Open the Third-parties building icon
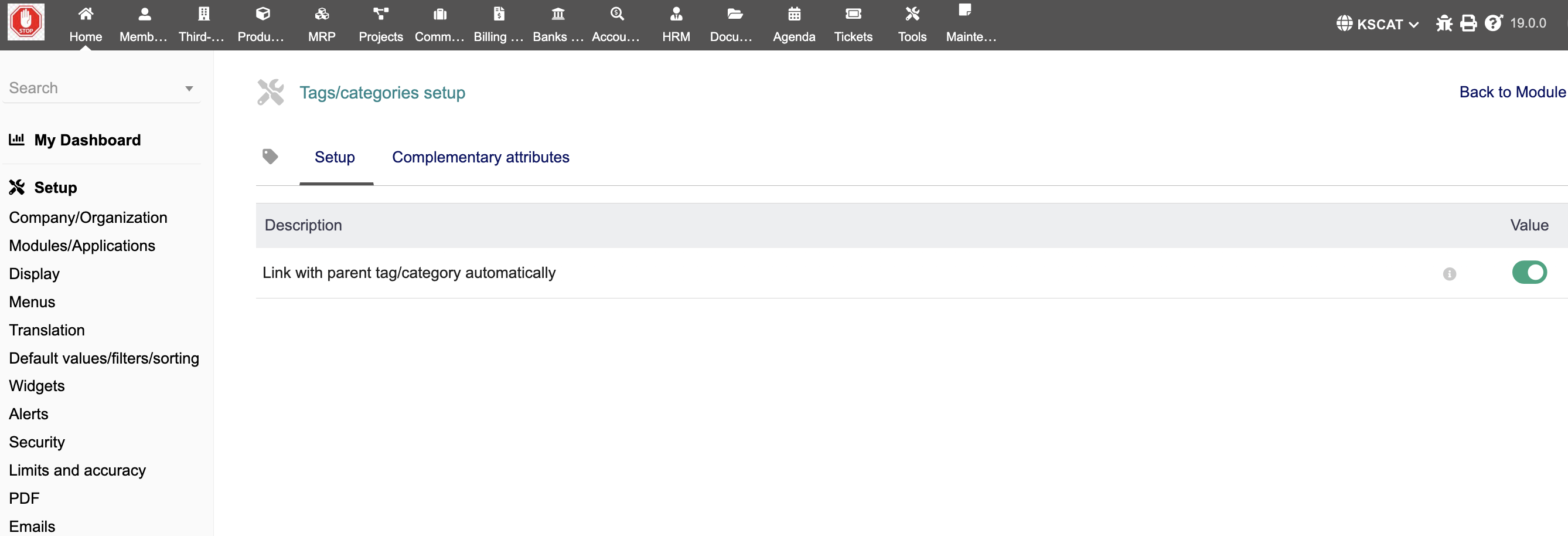The height and width of the screenshot is (536, 1568). 204,13
